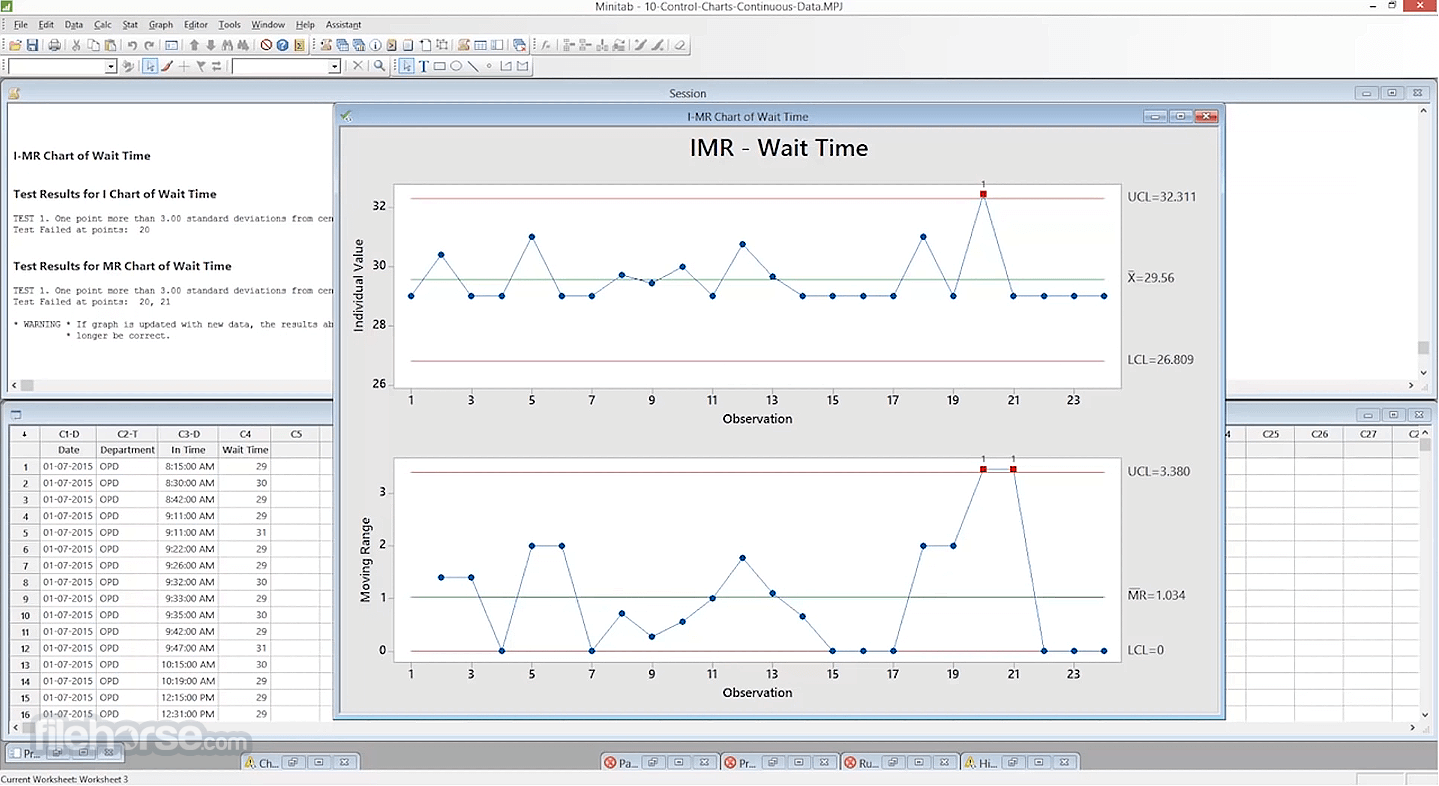Click the C2-T column header
This screenshot has width=1439, height=786.
point(128,434)
